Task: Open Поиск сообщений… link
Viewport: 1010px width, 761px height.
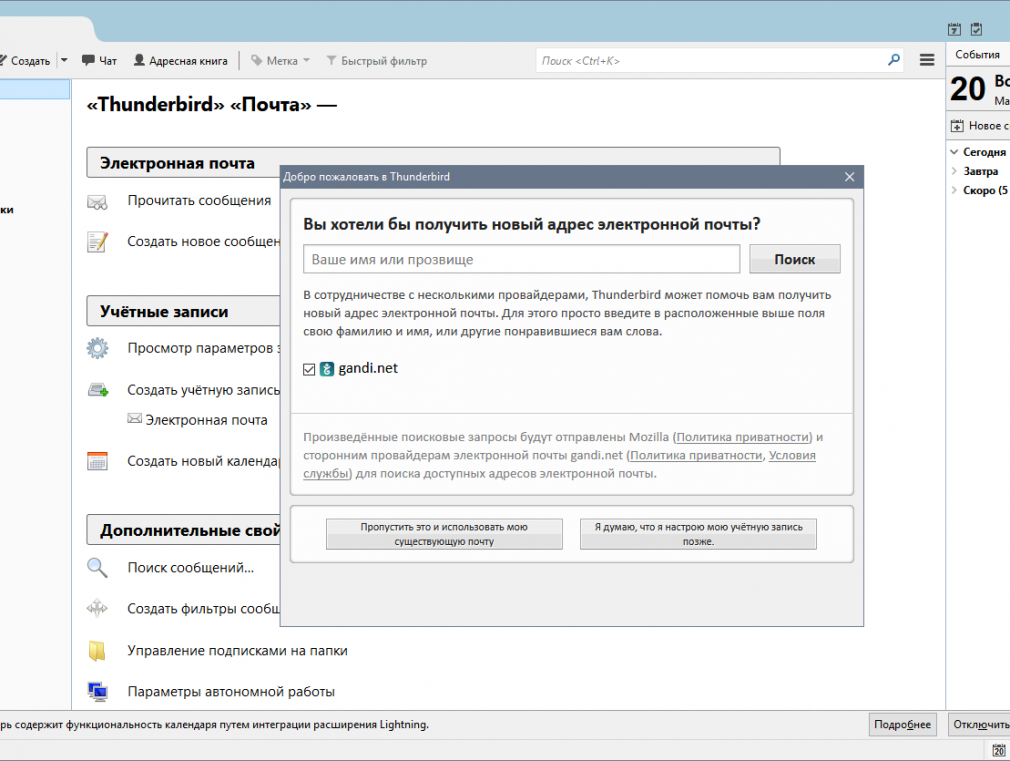Action: [x=191, y=568]
